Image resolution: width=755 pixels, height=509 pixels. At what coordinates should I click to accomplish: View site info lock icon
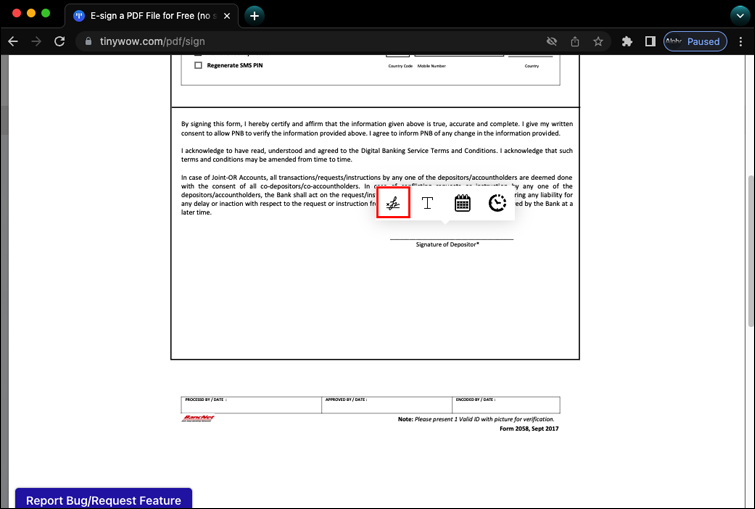pos(88,41)
